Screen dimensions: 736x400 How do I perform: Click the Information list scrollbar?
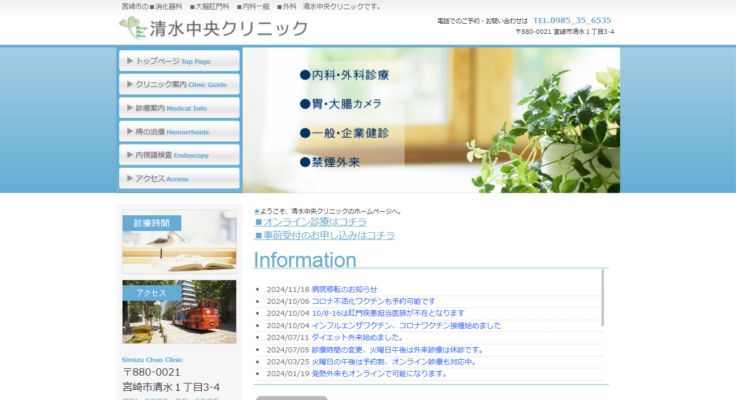(602, 298)
